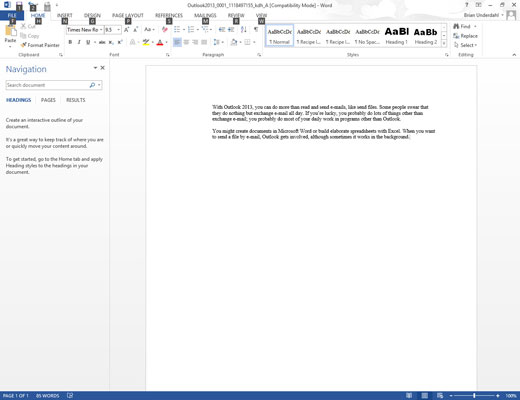This screenshot has height=400, width=520.
Task: Toggle underline formatting
Action: [x=88, y=42]
